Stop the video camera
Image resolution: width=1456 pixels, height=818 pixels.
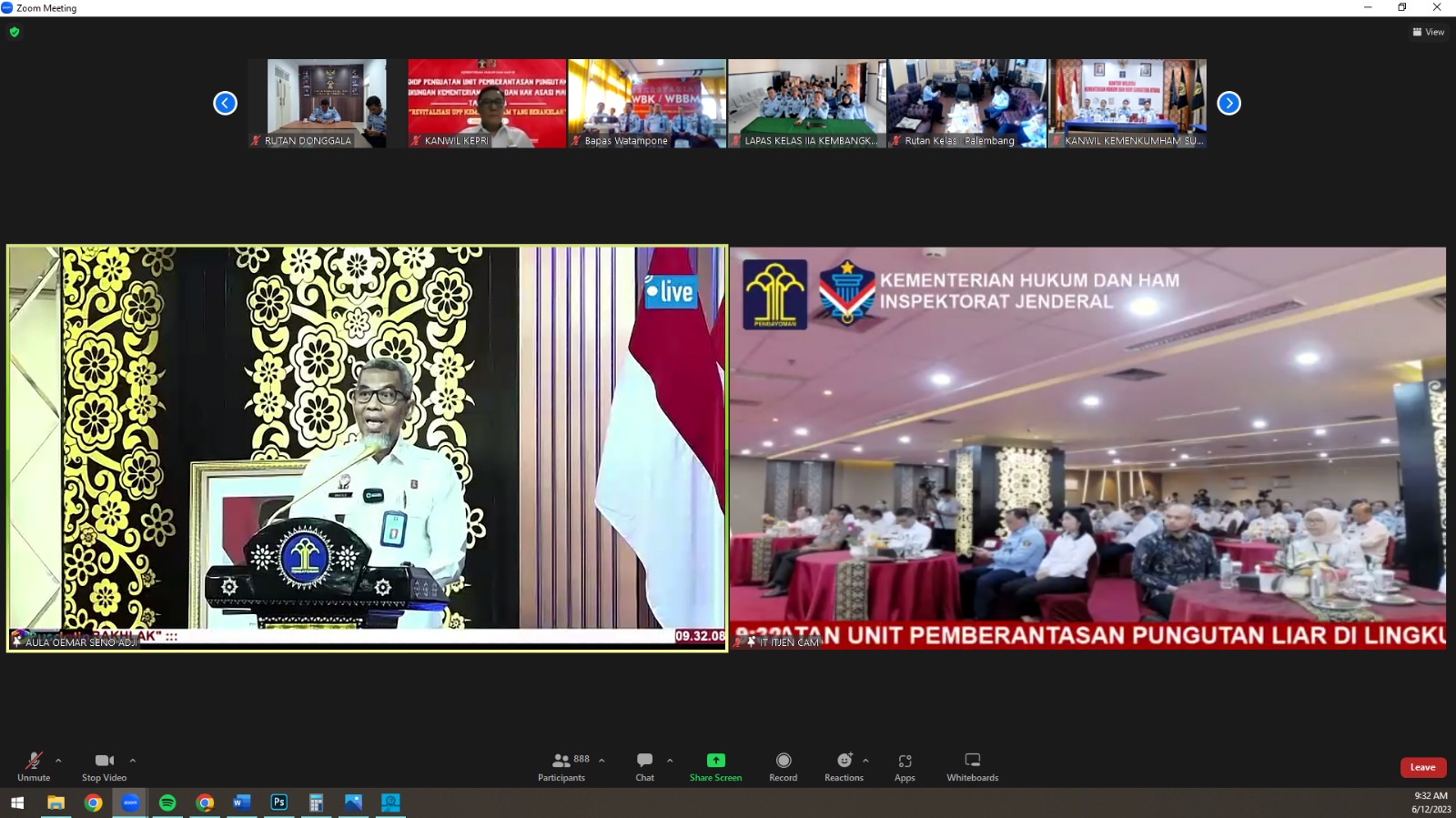pyautogui.click(x=104, y=766)
